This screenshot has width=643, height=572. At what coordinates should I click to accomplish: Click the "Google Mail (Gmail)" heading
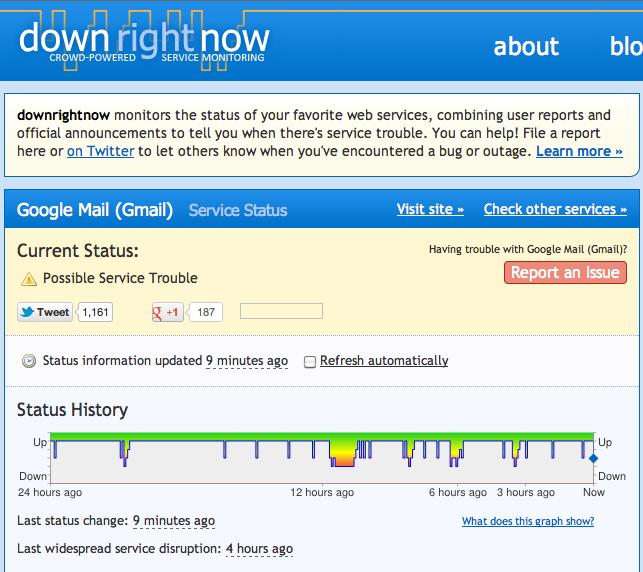click(x=95, y=210)
